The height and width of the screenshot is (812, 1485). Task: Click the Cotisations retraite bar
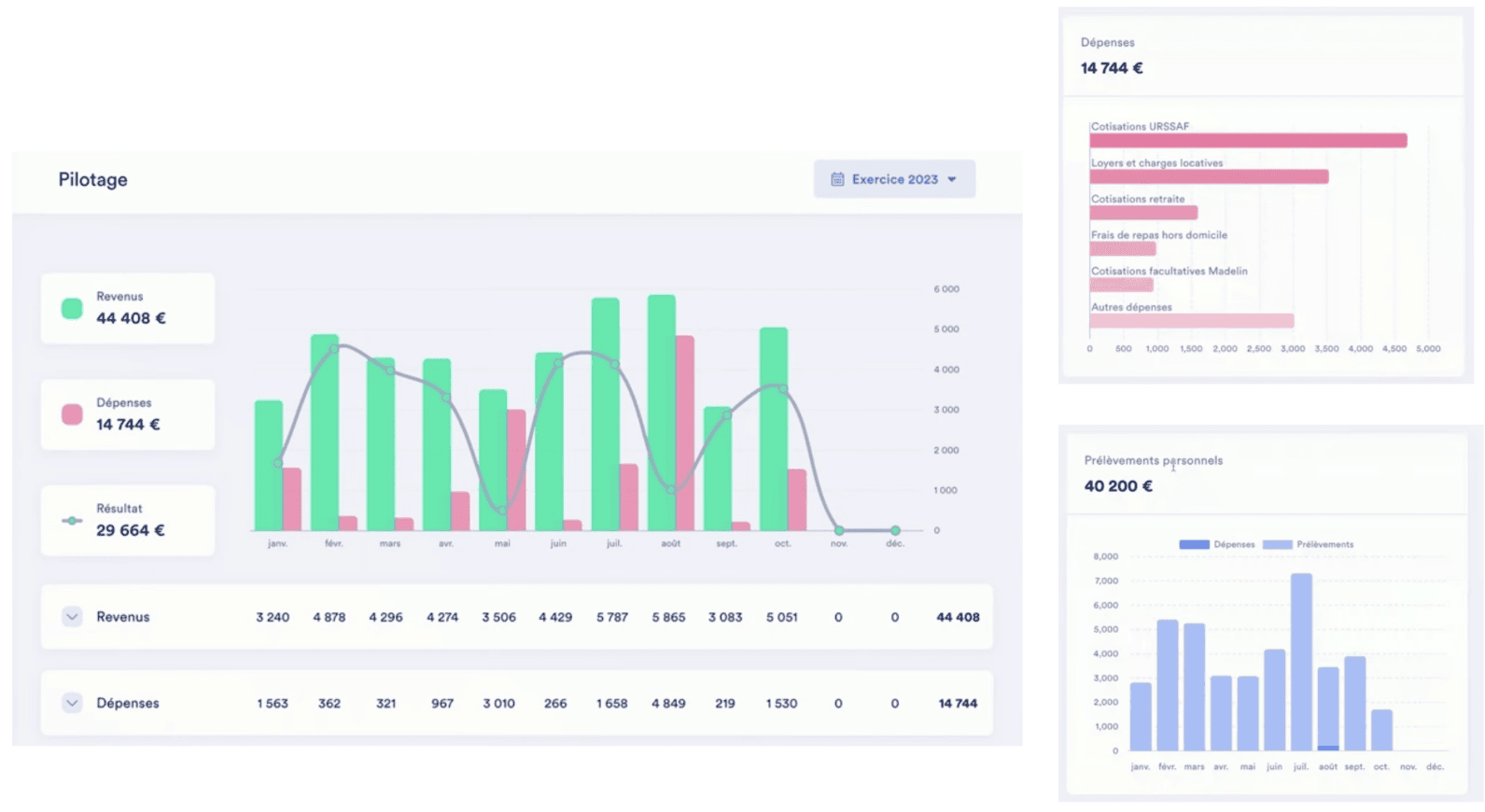(x=1143, y=213)
